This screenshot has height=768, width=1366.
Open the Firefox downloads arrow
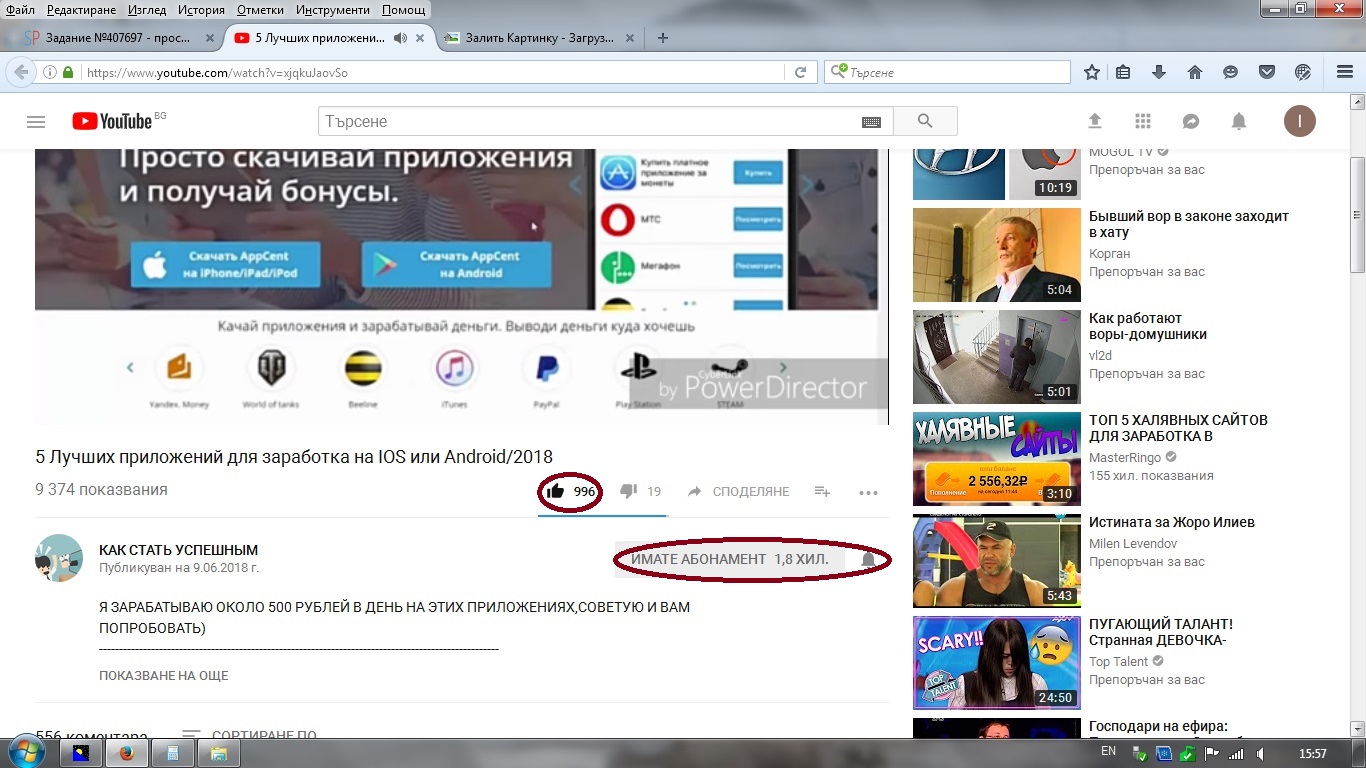[1159, 72]
